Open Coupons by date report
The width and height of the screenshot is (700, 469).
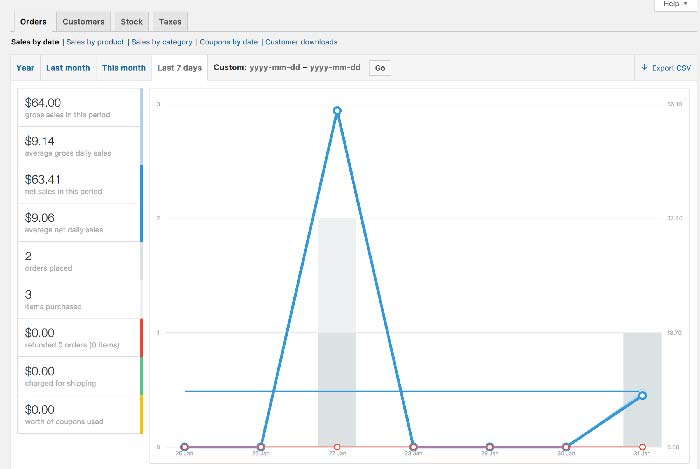(231, 42)
